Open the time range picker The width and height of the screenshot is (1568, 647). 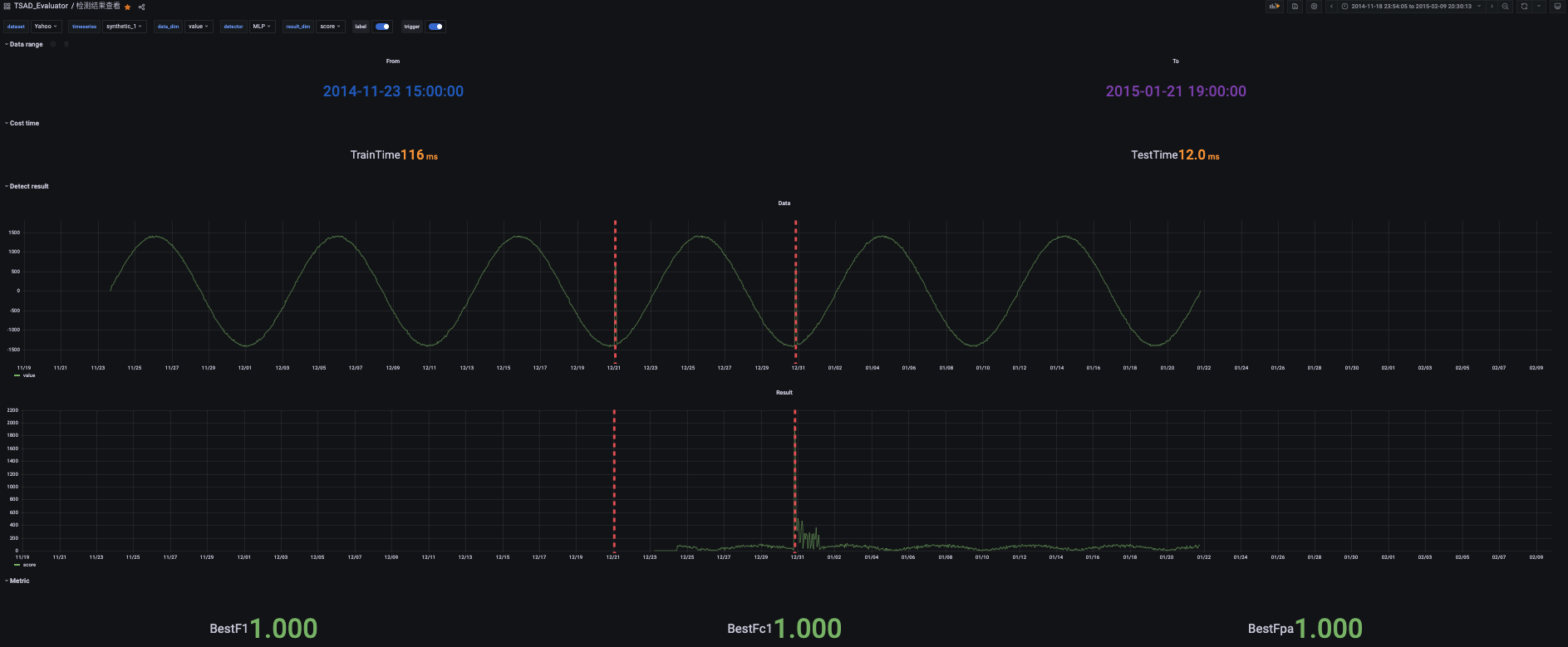1411,6
